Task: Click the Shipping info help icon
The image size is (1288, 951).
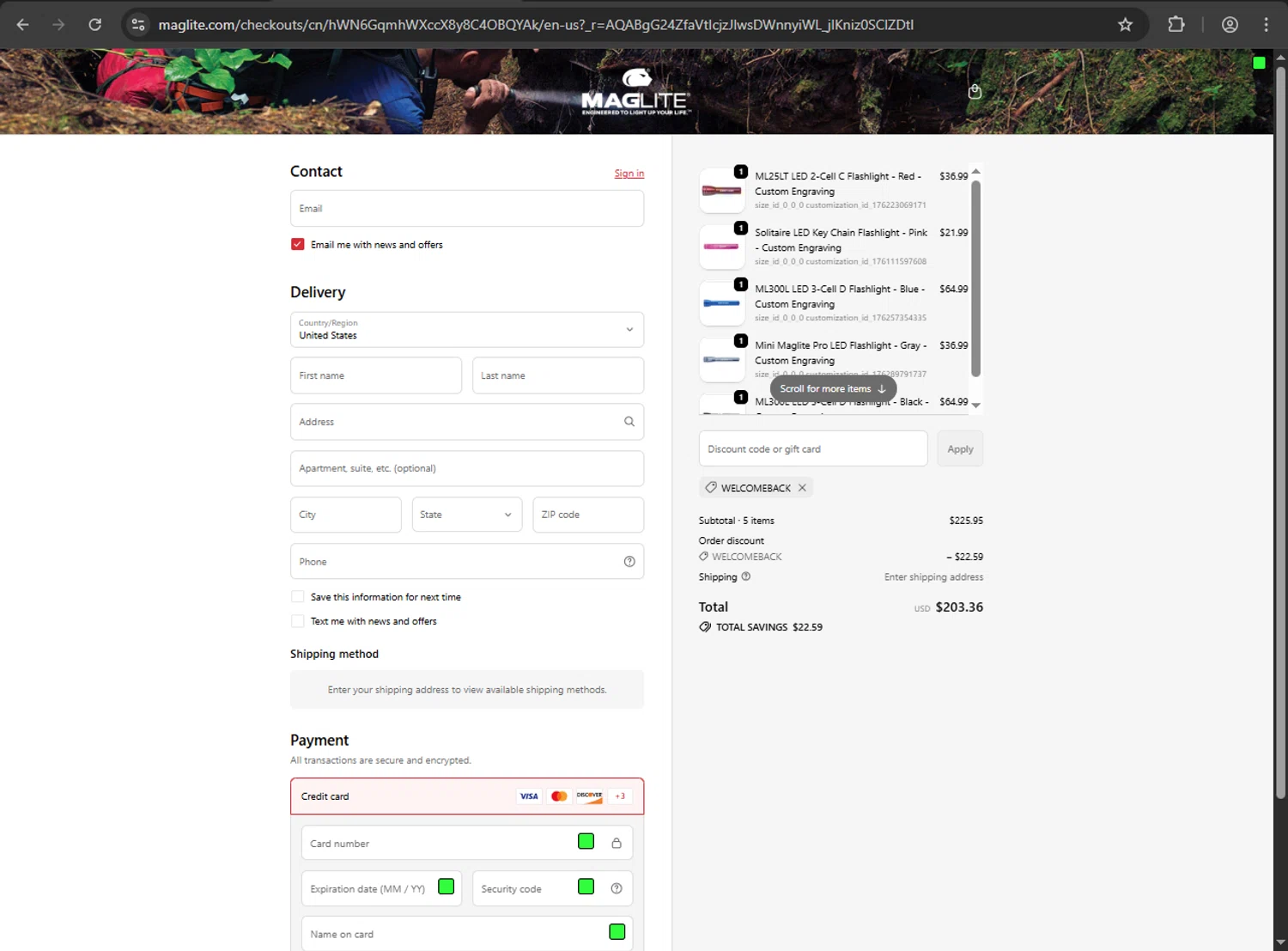Action: coord(746,576)
